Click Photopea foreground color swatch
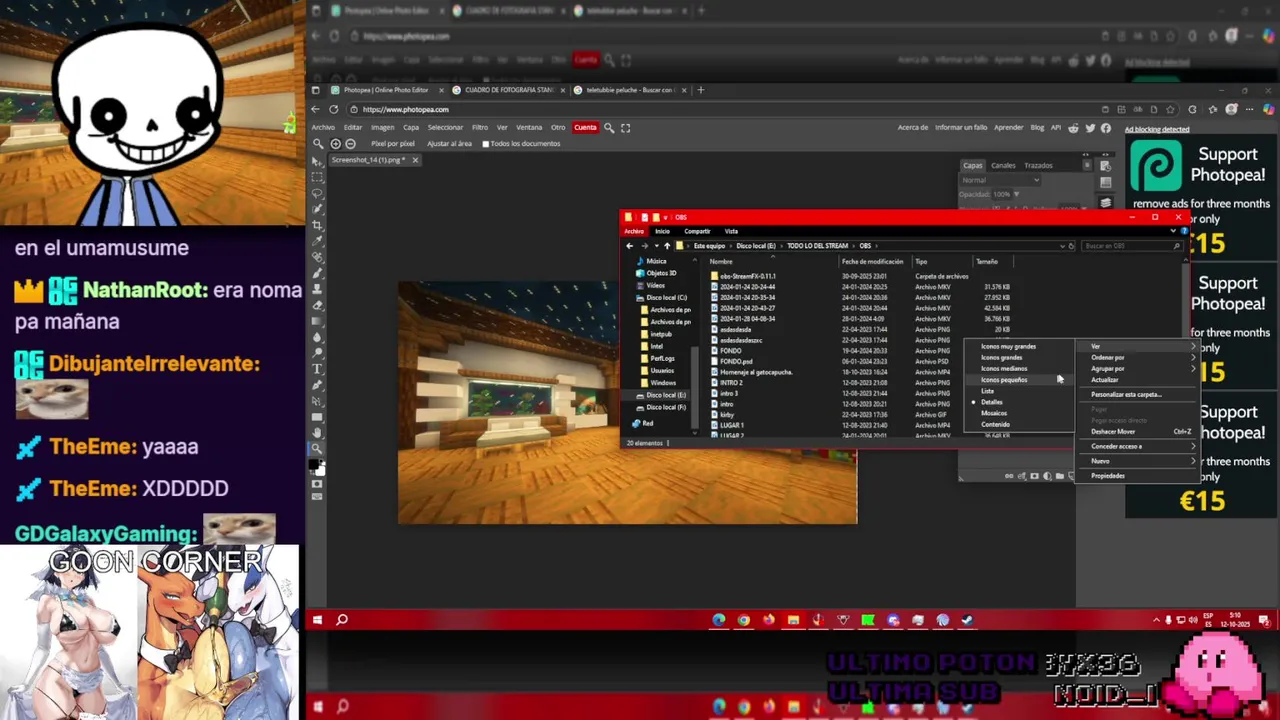The image size is (1280, 720). pyautogui.click(x=315, y=465)
